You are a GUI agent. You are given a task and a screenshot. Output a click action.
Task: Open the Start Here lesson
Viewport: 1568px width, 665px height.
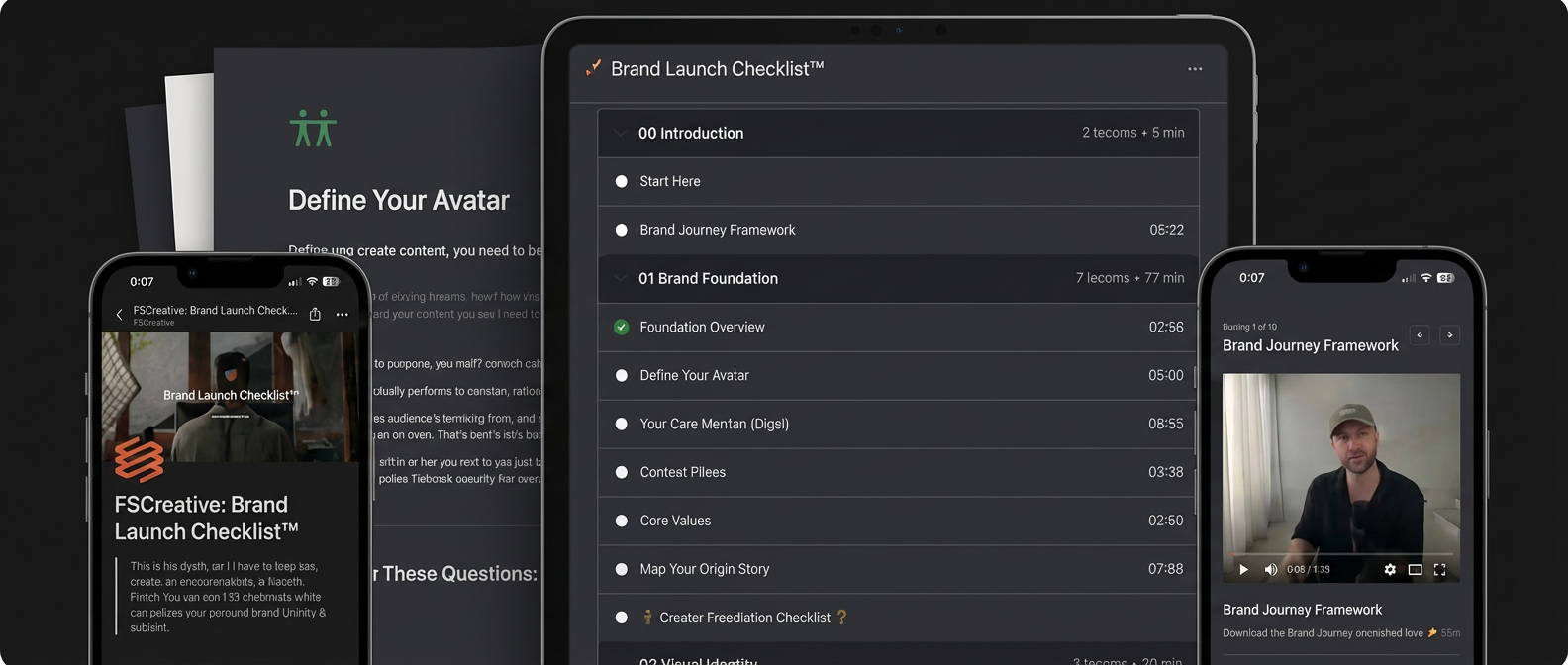[898, 181]
